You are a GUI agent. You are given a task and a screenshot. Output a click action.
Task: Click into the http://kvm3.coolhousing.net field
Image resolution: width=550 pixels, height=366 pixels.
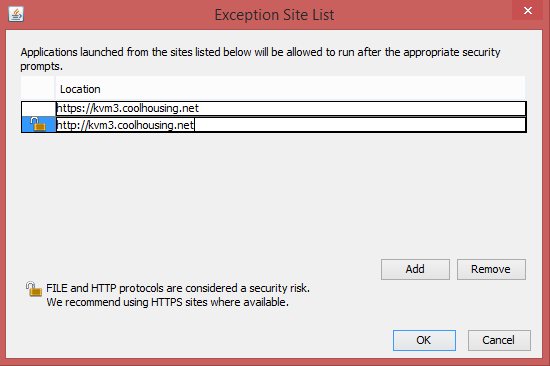pos(291,125)
